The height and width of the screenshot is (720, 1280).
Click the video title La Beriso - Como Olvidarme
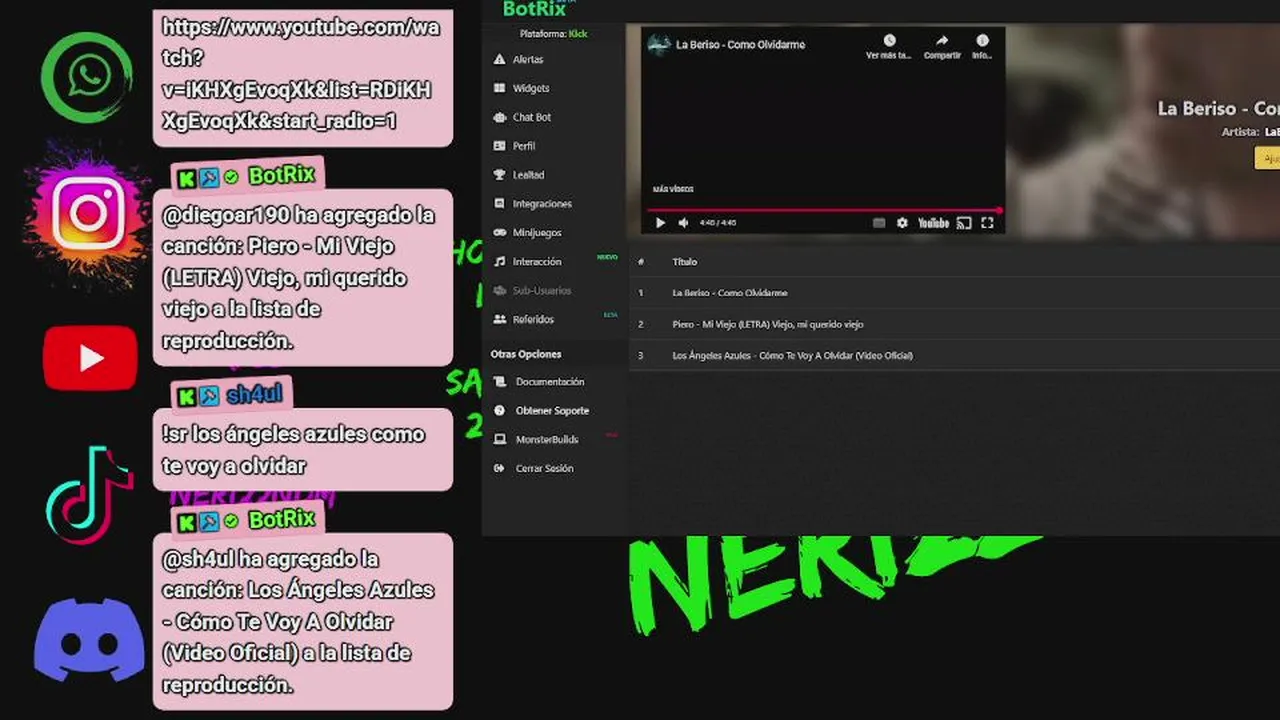tap(740, 45)
